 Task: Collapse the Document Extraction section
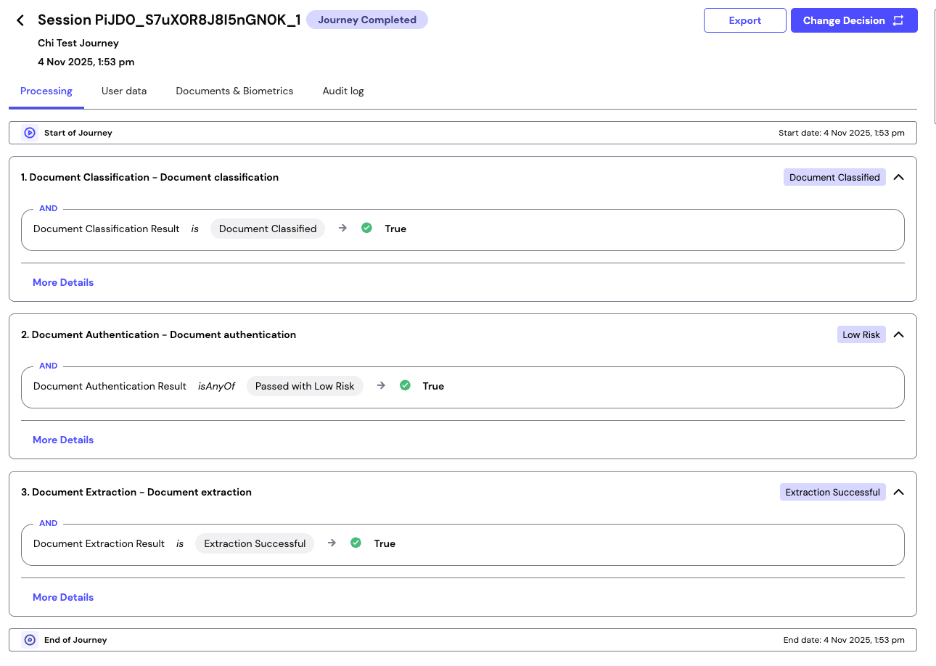pos(898,492)
